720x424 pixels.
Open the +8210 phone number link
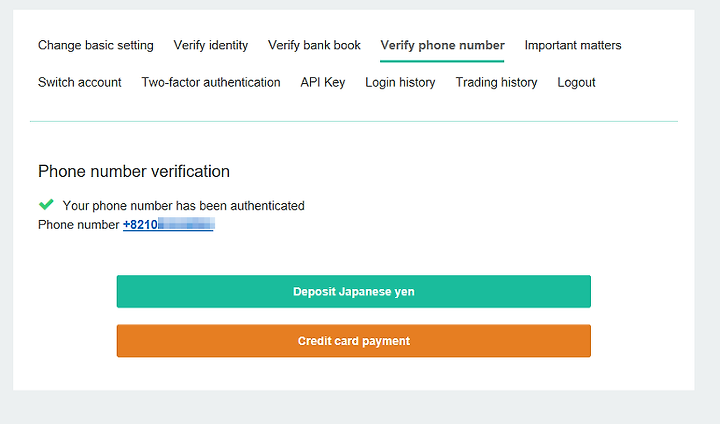coord(168,225)
